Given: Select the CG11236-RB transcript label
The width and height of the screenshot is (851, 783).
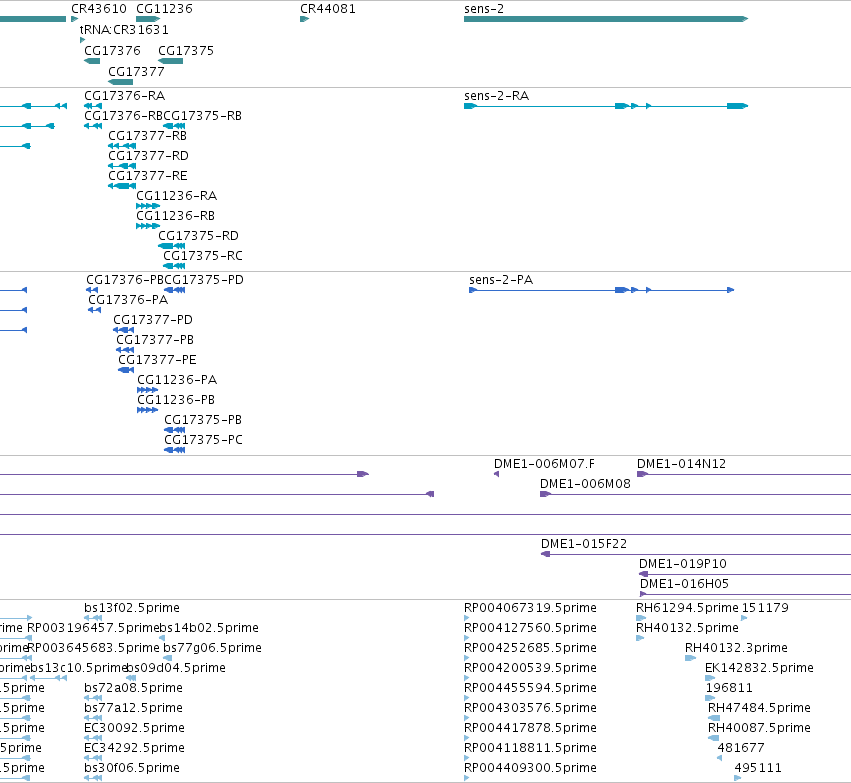Looking at the screenshot, I should coord(175,215).
